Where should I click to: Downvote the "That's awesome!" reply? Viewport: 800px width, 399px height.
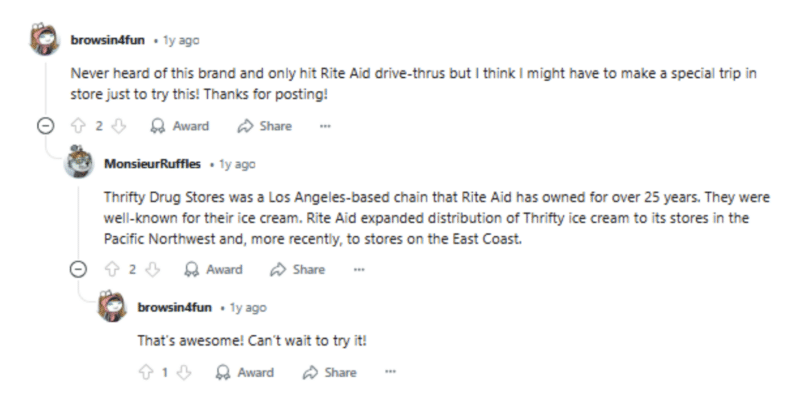pos(184,372)
